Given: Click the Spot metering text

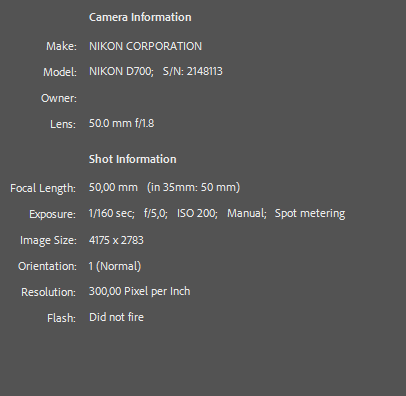Looking at the screenshot, I should (x=310, y=213).
